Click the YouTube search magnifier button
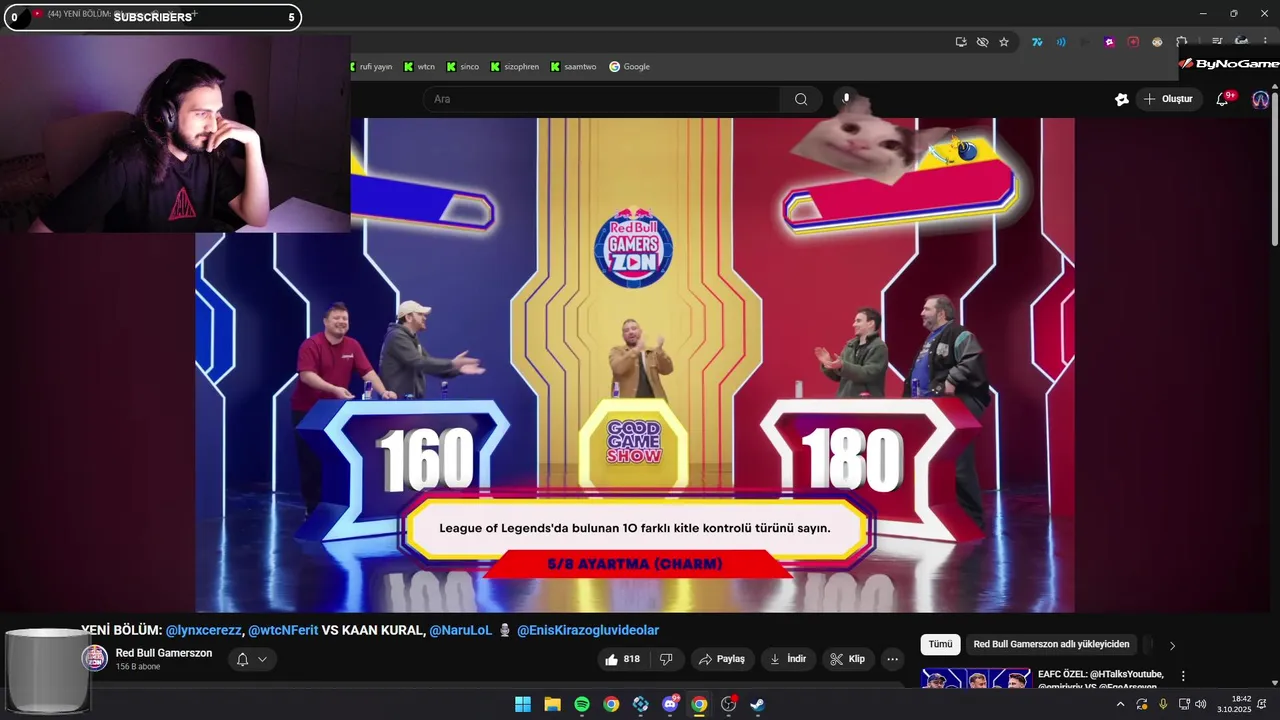Screen dimensions: 1280x720 pyautogui.click(x=801, y=99)
